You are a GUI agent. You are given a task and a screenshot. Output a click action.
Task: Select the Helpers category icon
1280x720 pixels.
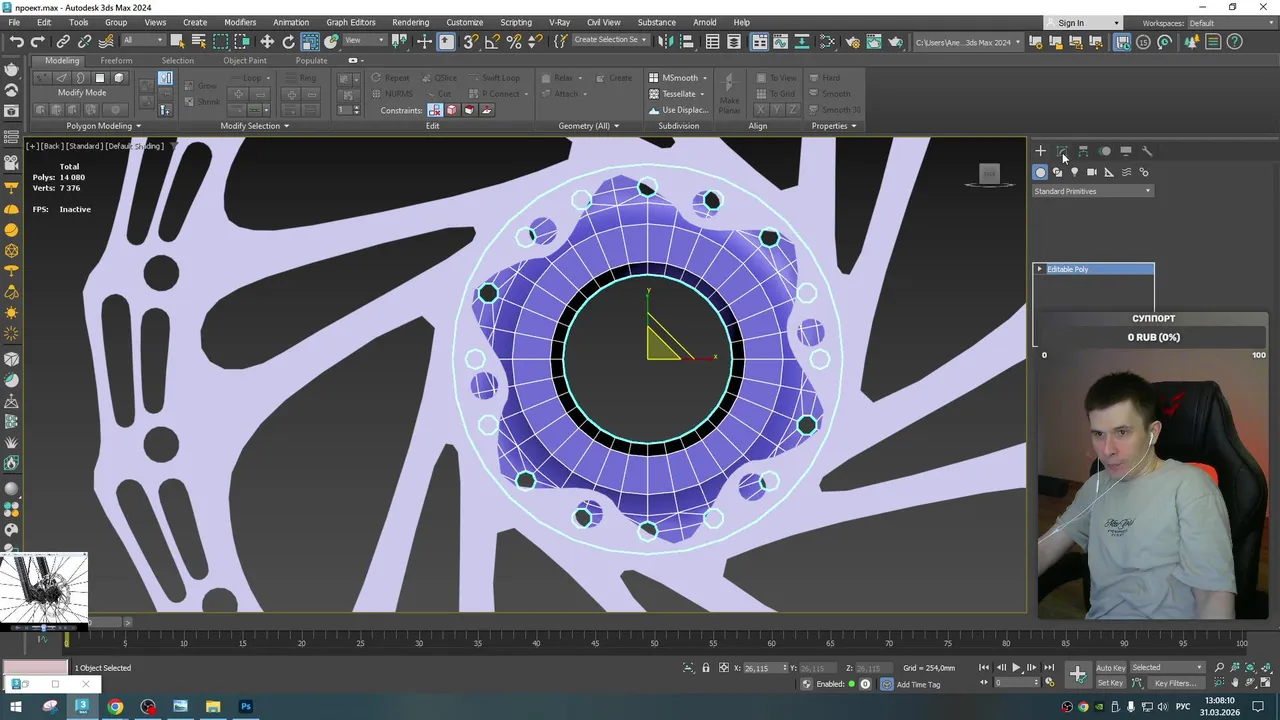click(1109, 172)
